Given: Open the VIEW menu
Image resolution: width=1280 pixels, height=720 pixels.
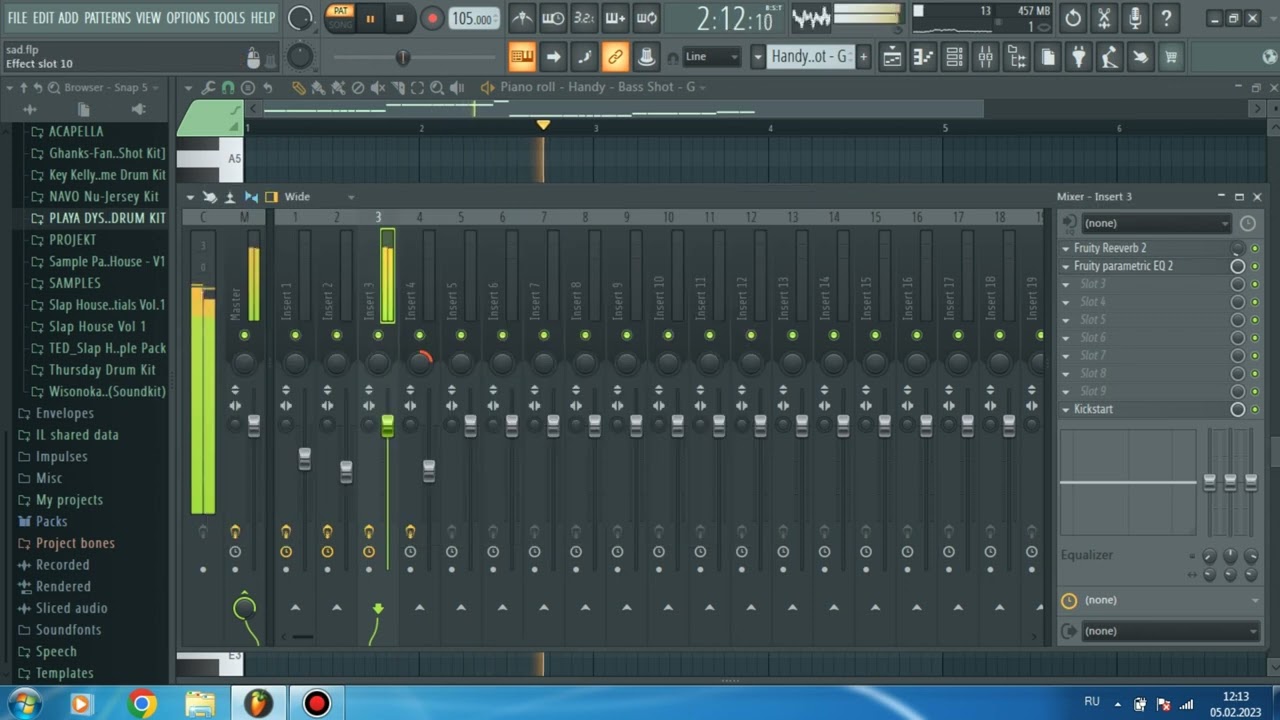Looking at the screenshot, I should click(x=148, y=18).
